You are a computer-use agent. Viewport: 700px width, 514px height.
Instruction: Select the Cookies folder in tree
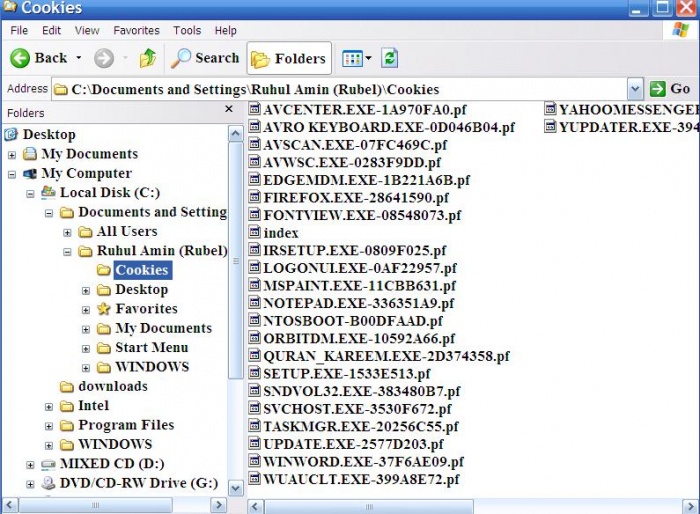142,270
